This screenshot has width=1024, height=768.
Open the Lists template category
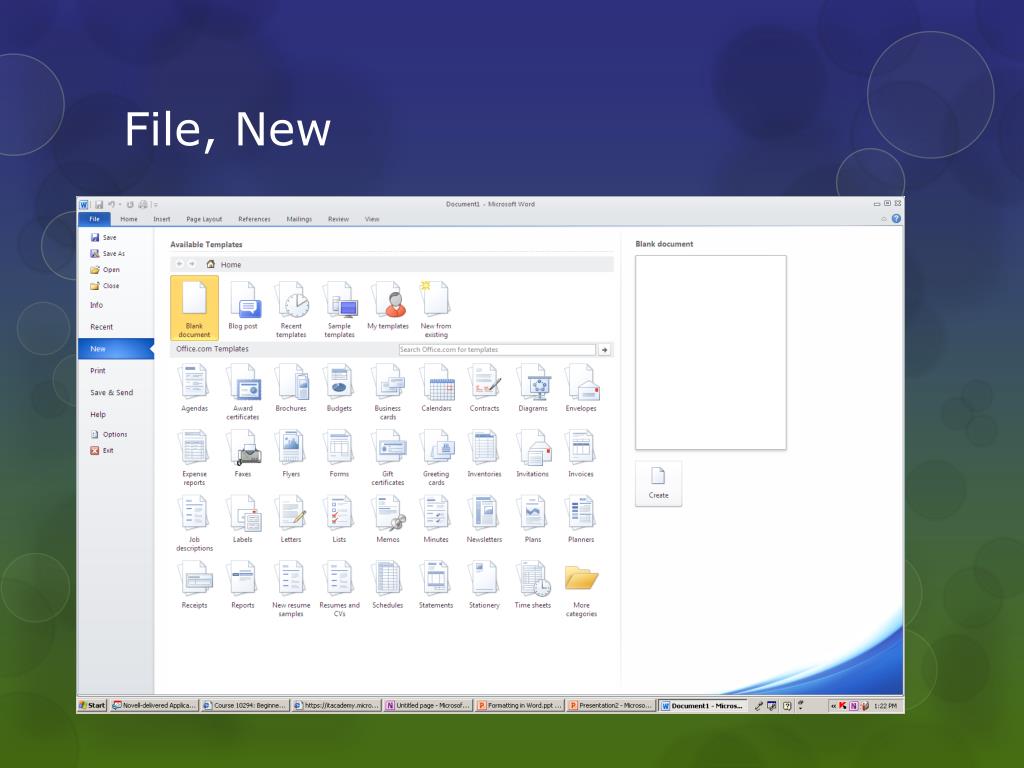pyautogui.click(x=340, y=519)
